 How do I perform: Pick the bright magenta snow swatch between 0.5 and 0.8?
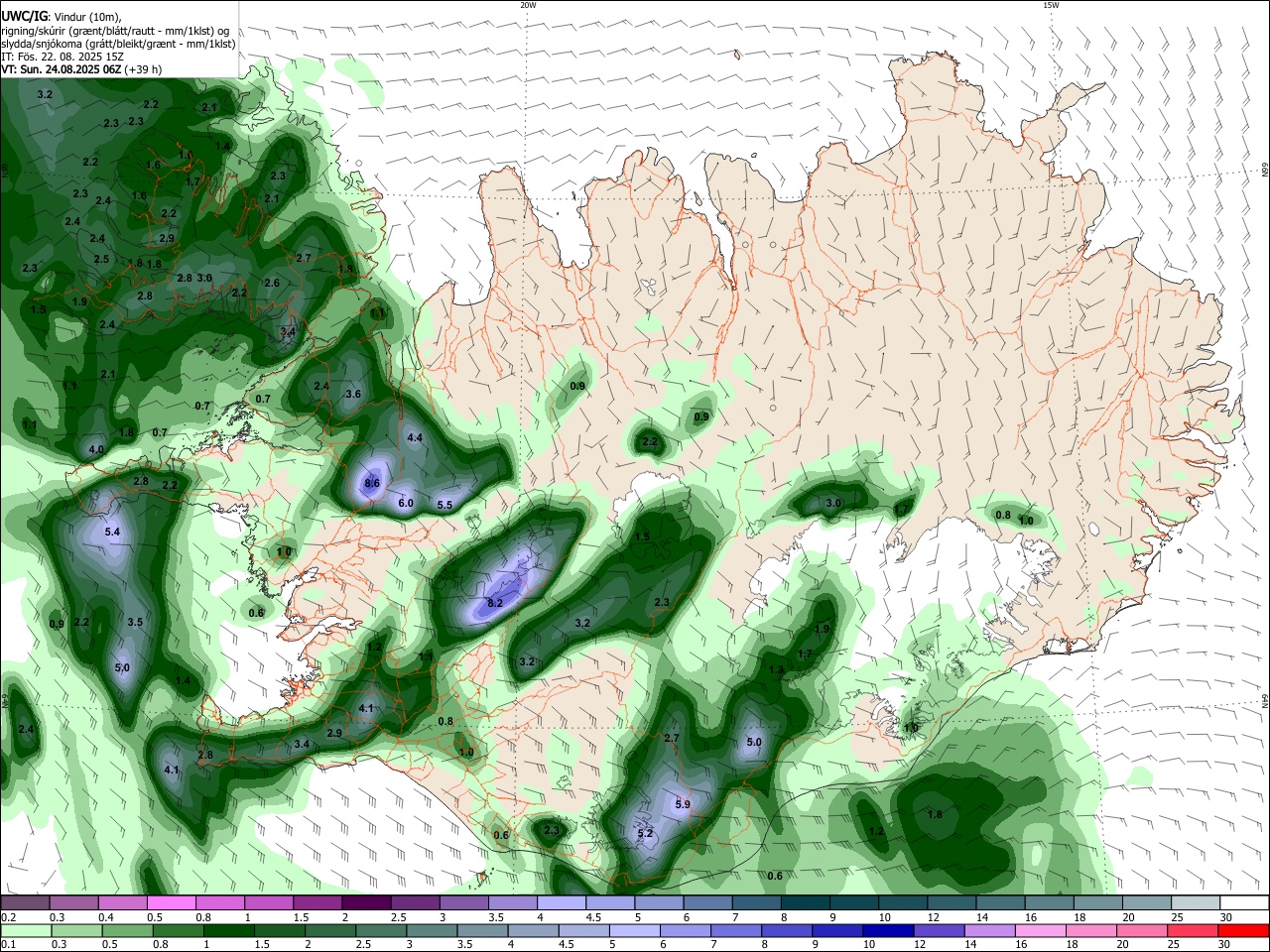(171, 903)
